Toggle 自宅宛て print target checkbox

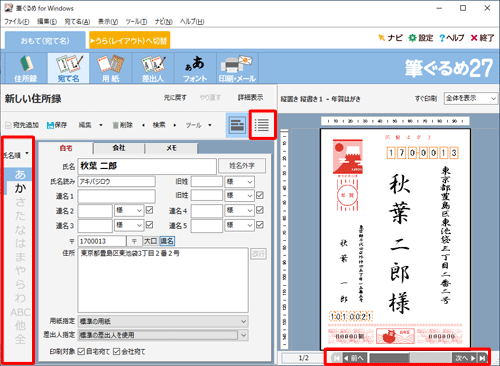81,352
